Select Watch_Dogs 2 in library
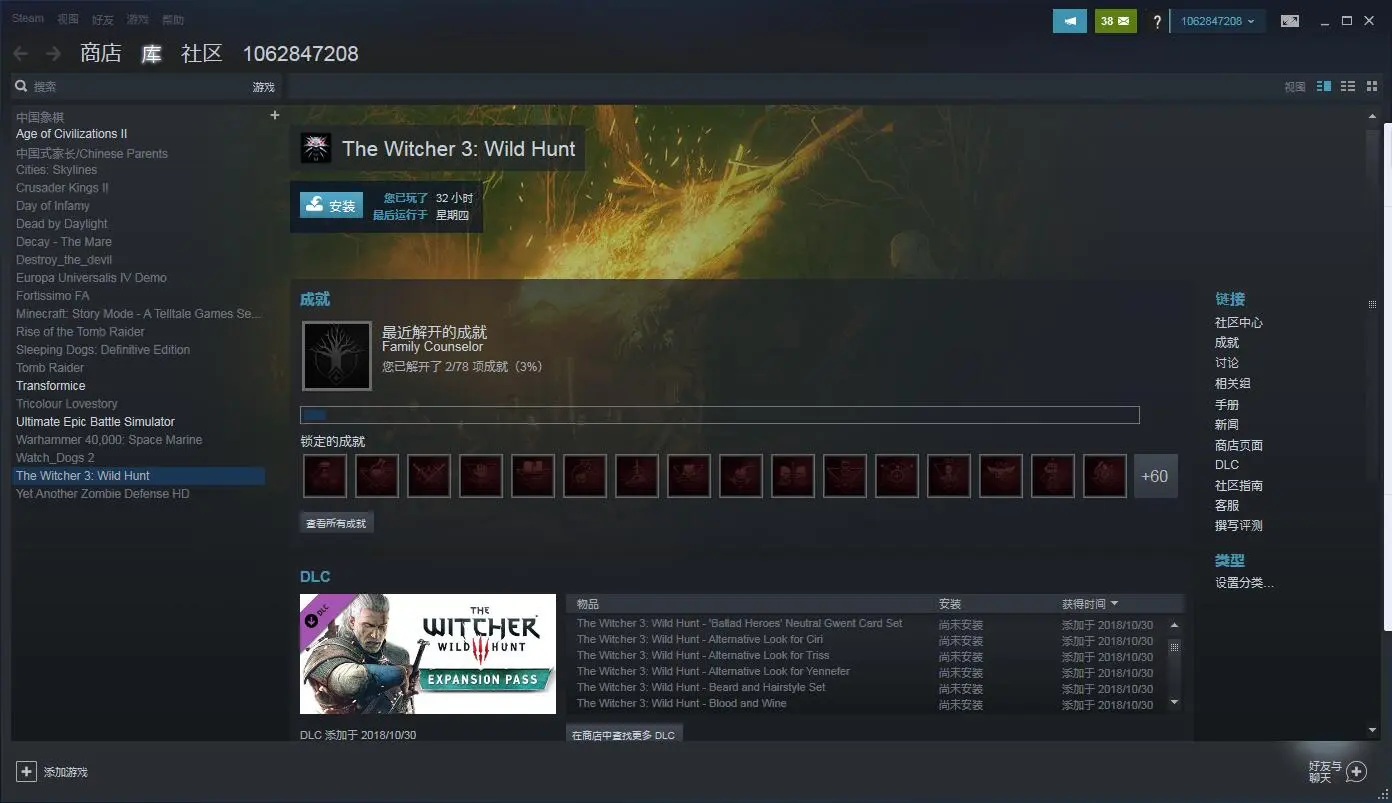This screenshot has height=803, width=1392. point(55,458)
